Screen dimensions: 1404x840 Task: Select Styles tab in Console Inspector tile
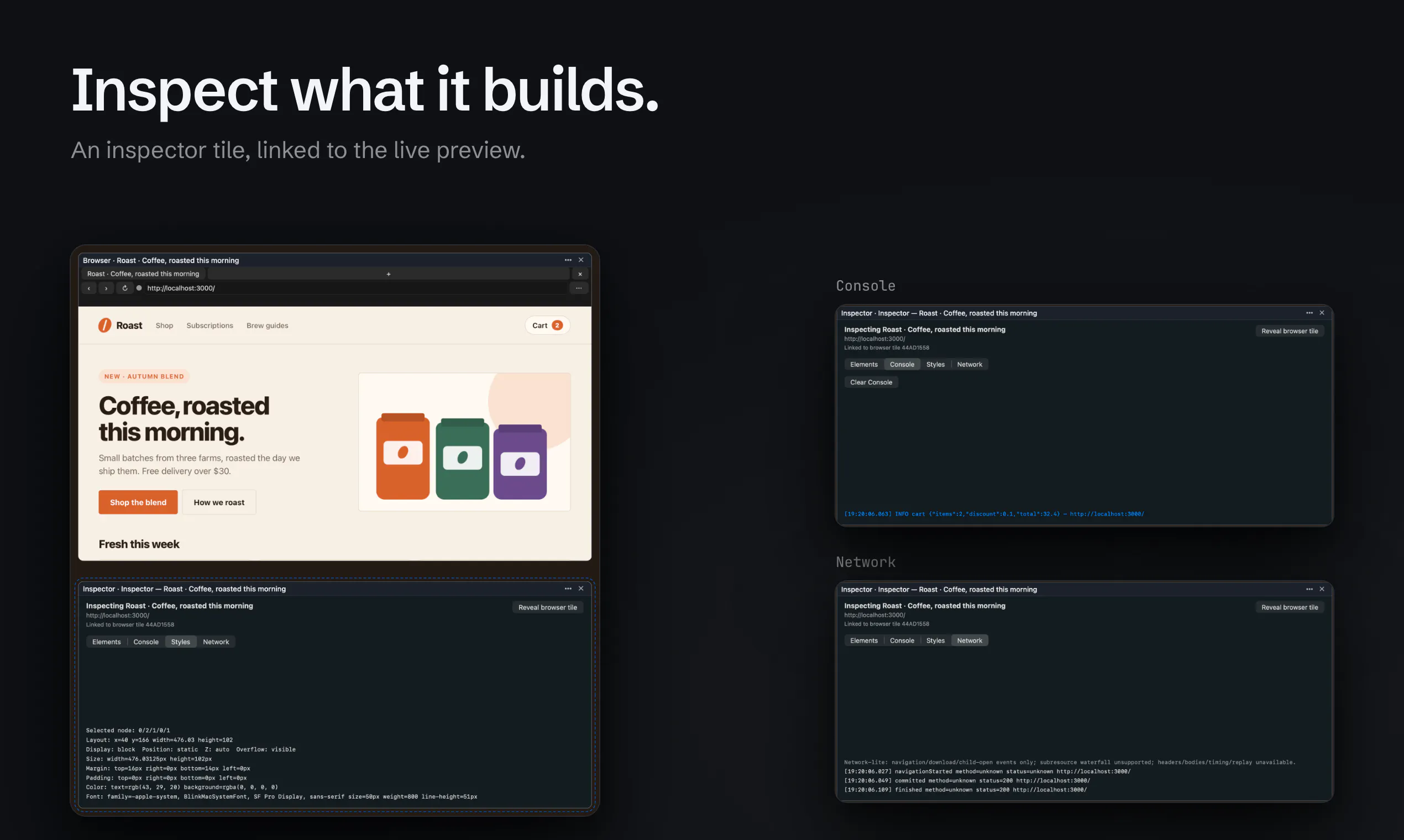tap(935, 365)
